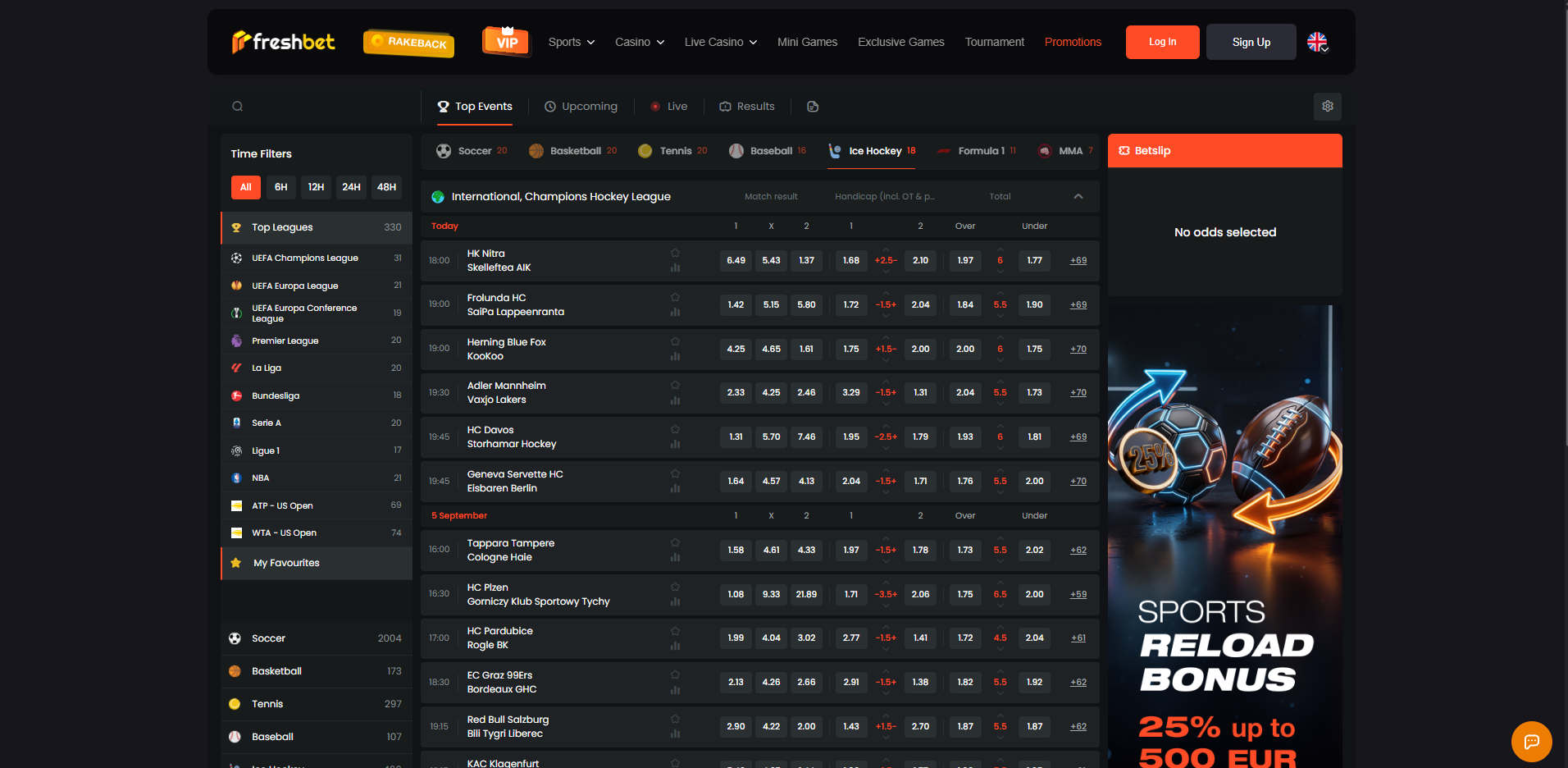Select the Baseball sport tab
Screen dimensions: 1568x768
(768, 151)
